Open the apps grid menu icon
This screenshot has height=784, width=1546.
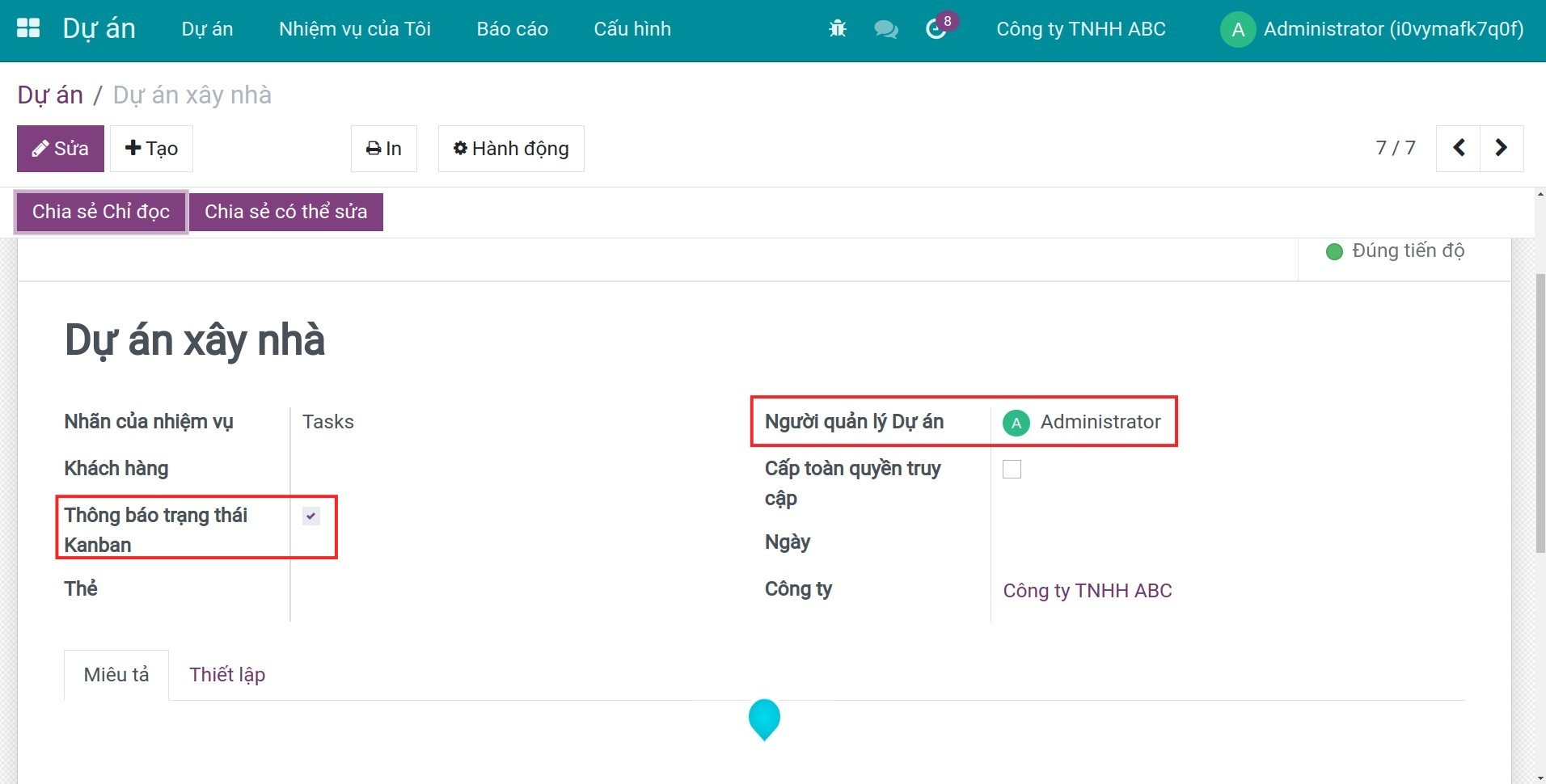point(28,28)
